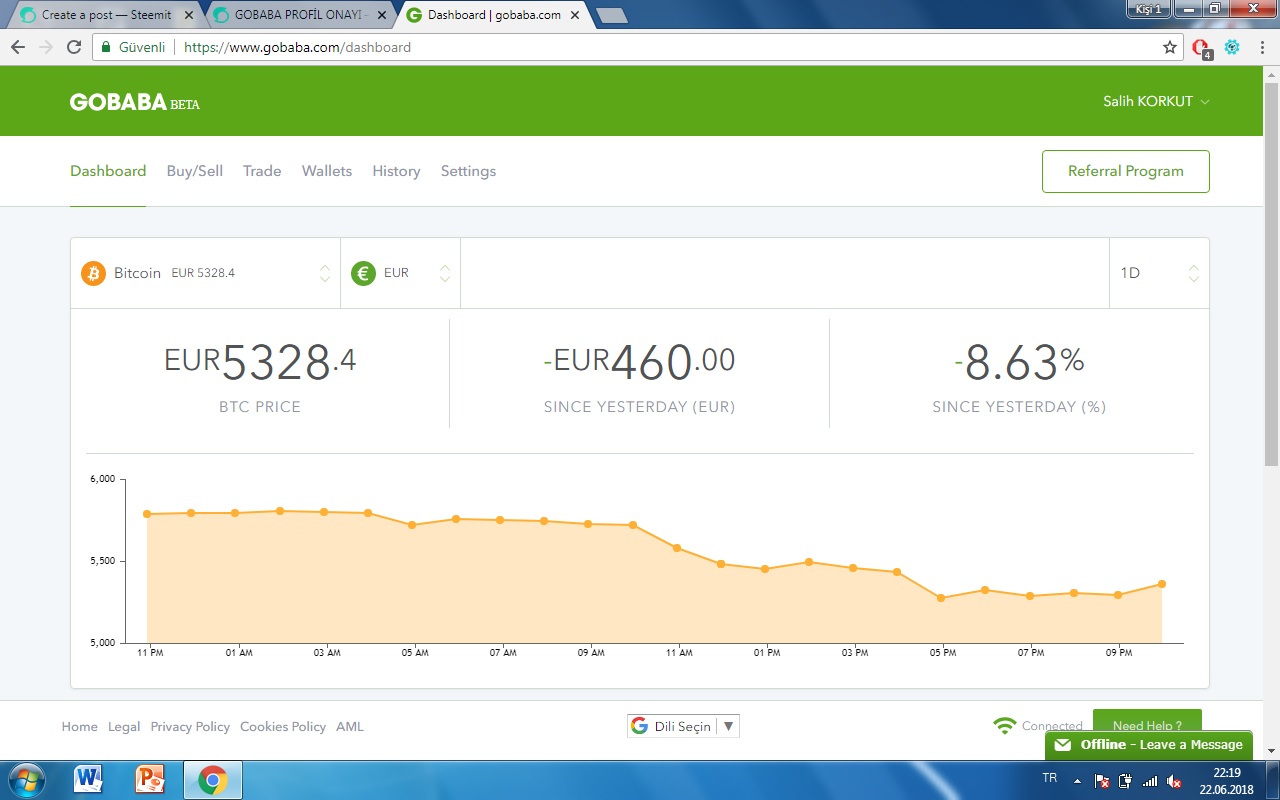Expand the Salih KORKUT account menu
This screenshot has width=1280, height=800.
pos(1156,102)
